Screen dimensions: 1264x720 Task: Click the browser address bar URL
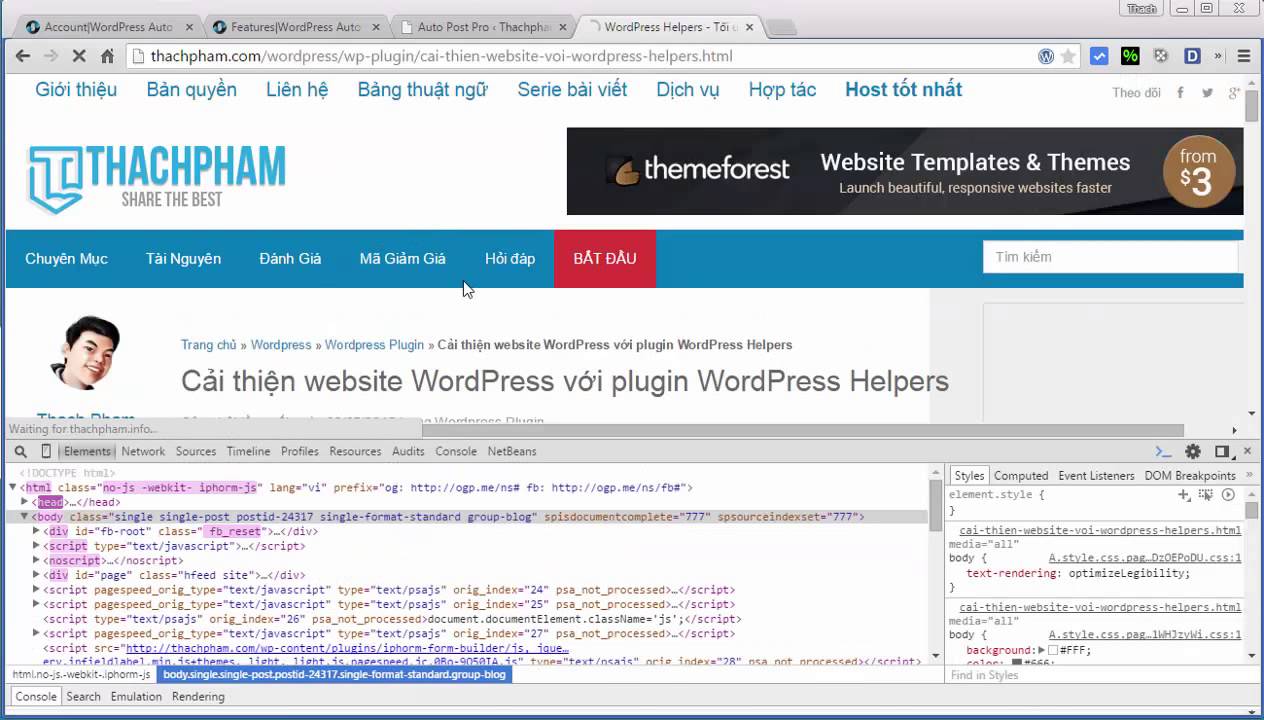tap(441, 56)
